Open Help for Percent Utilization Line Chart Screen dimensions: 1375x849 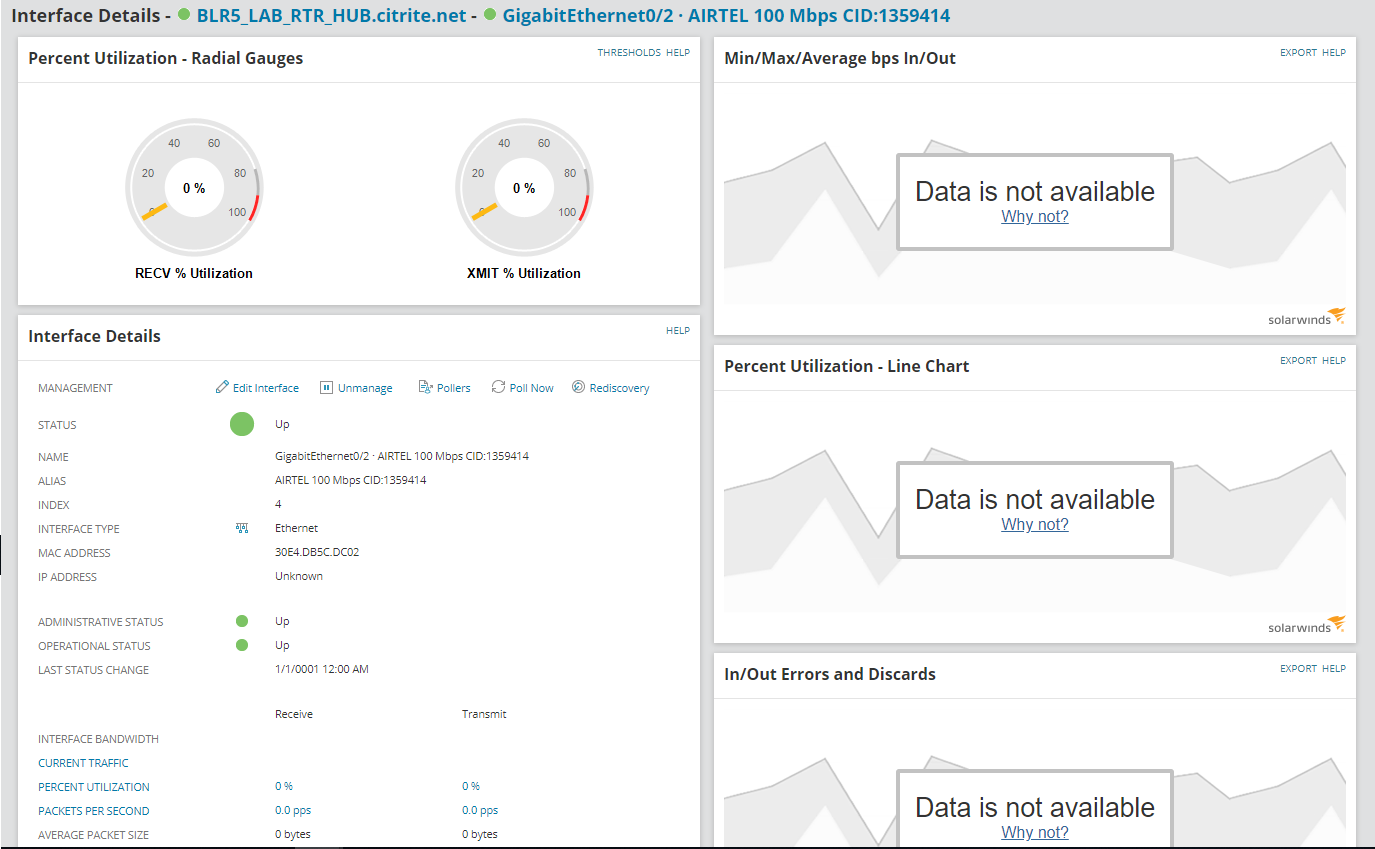1334,360
